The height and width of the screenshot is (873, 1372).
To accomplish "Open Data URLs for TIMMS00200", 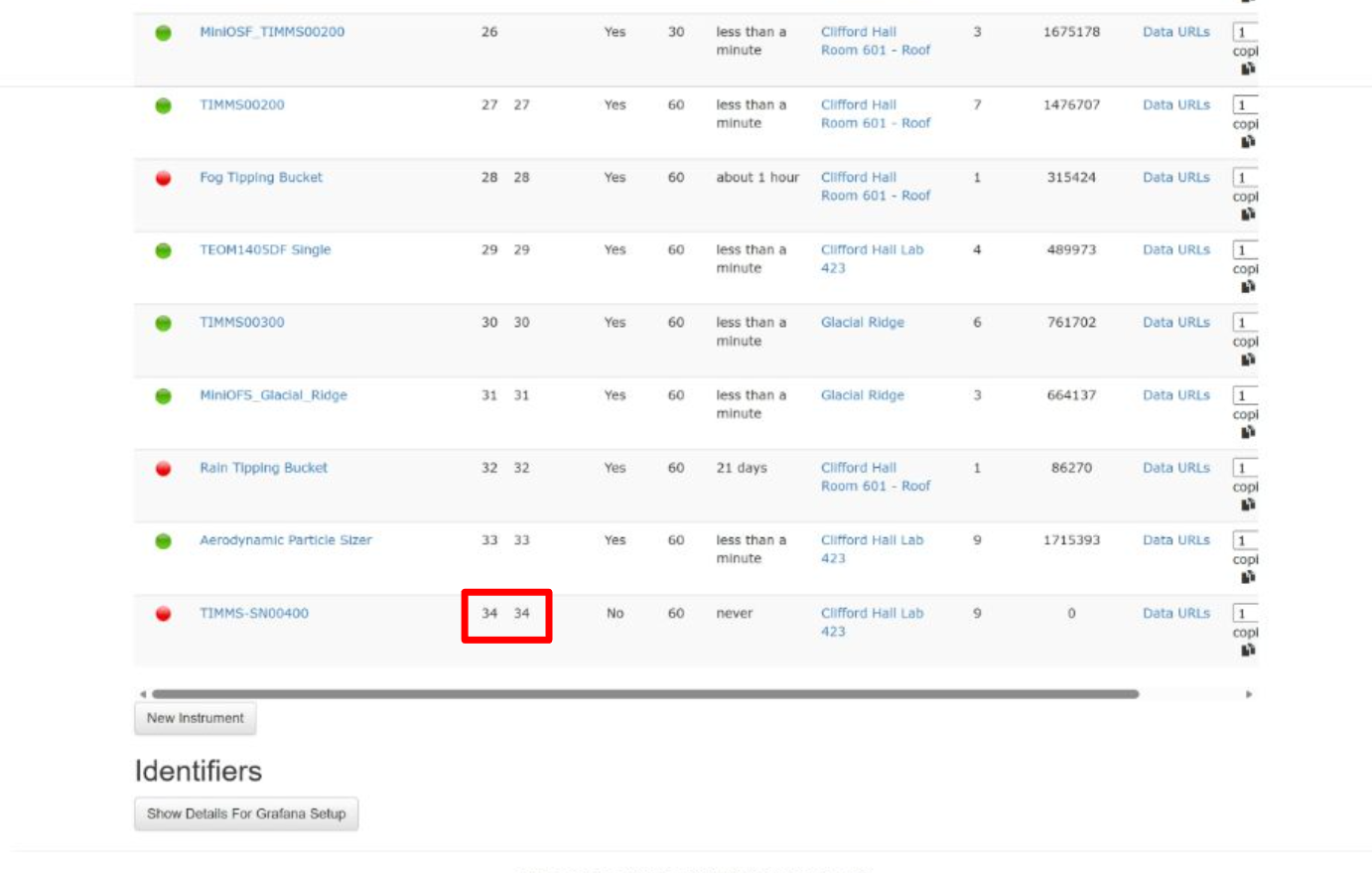I will pyautogui.click(x=1175, y=105).
